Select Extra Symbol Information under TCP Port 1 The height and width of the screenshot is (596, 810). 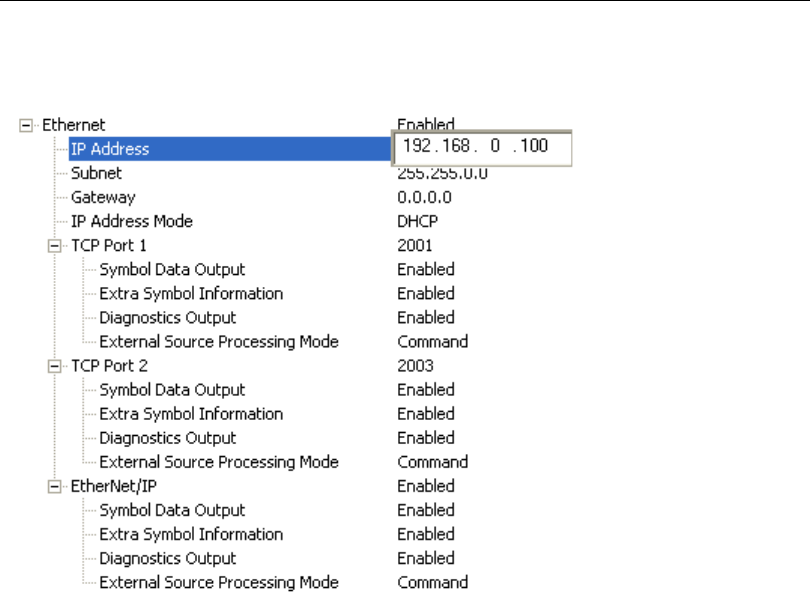point(191,293)
